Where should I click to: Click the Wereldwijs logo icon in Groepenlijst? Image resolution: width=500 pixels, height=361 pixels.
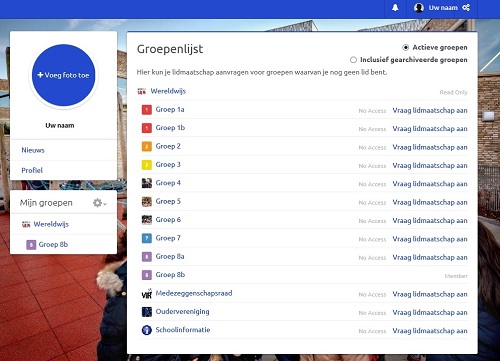pos(142,91)
